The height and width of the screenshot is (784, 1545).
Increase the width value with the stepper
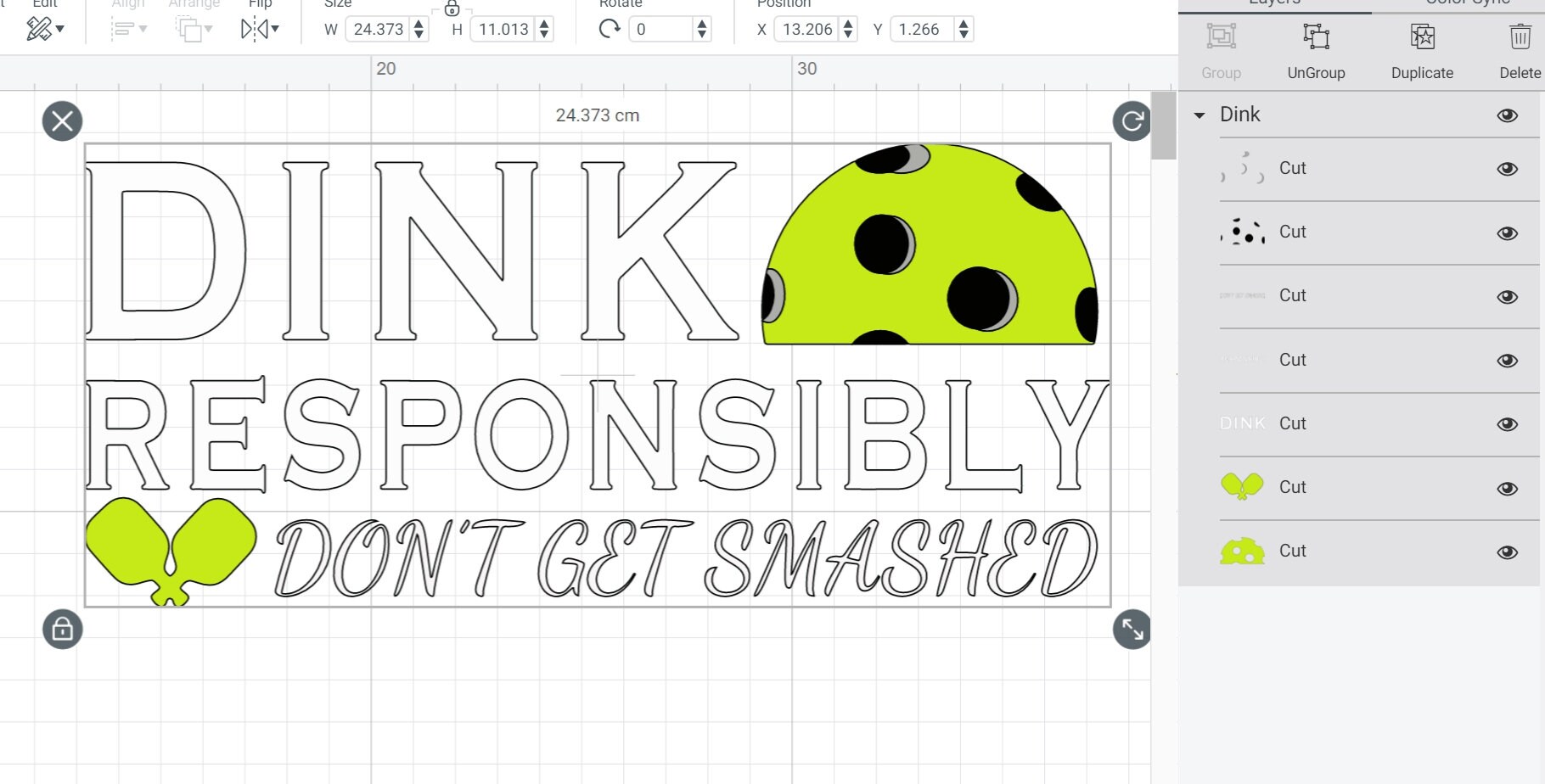418,24
